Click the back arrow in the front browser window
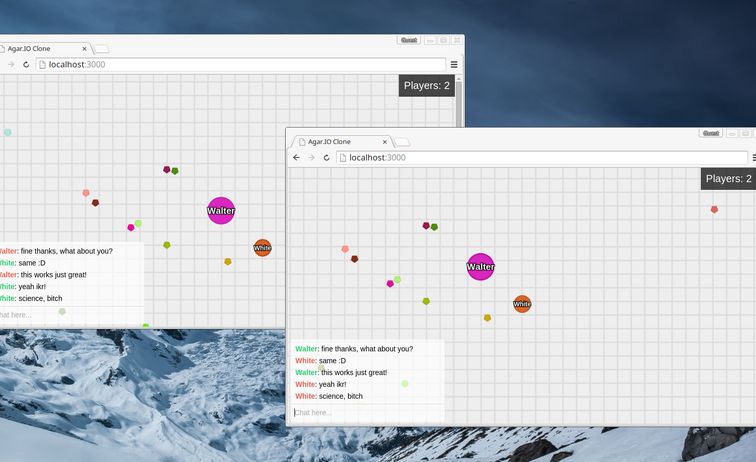Image resolution: width=756 pixels, height=462 pixels. [296, 157]
